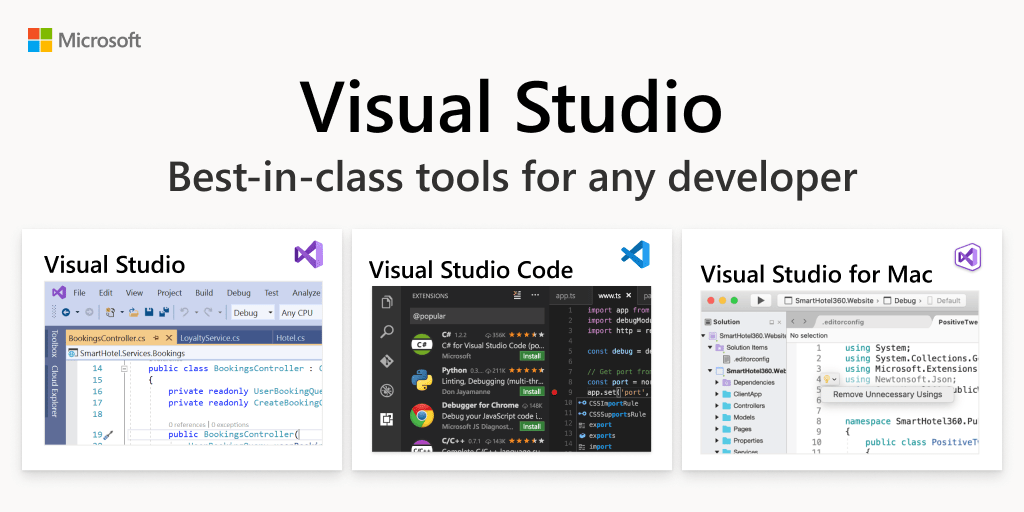Image resolution: width=1024 pixels, height=512 pixels.
Task: Collapse BookingsController class code fold box
Action: coord(124,368)
